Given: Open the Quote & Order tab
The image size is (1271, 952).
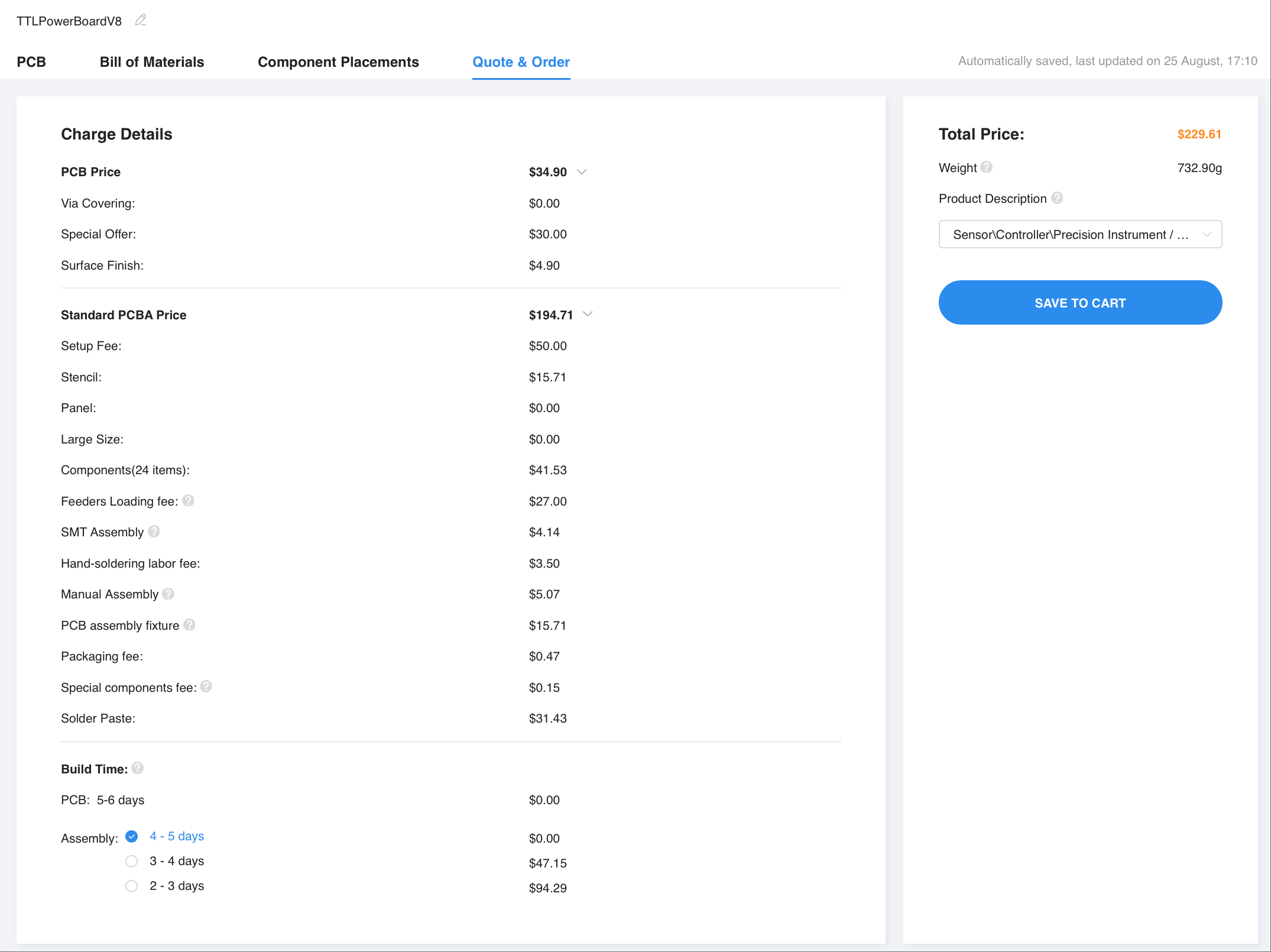Looking at the screenshot, I should point(521,62).
